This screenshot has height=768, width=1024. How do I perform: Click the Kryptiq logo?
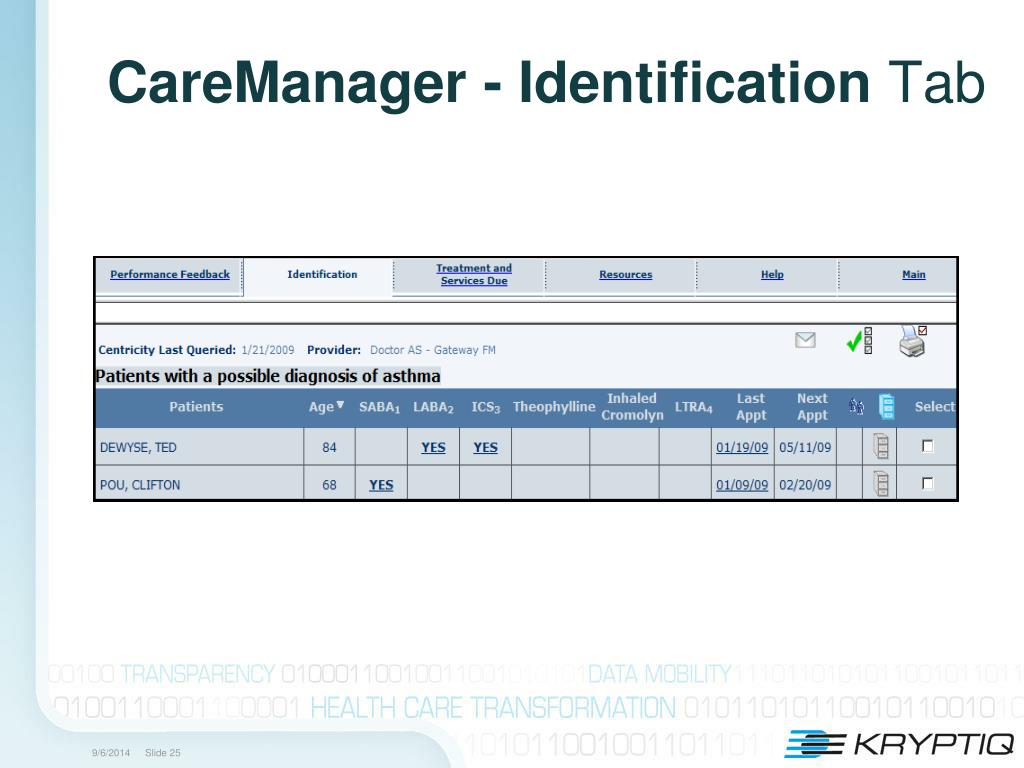(x=899, y=743)
